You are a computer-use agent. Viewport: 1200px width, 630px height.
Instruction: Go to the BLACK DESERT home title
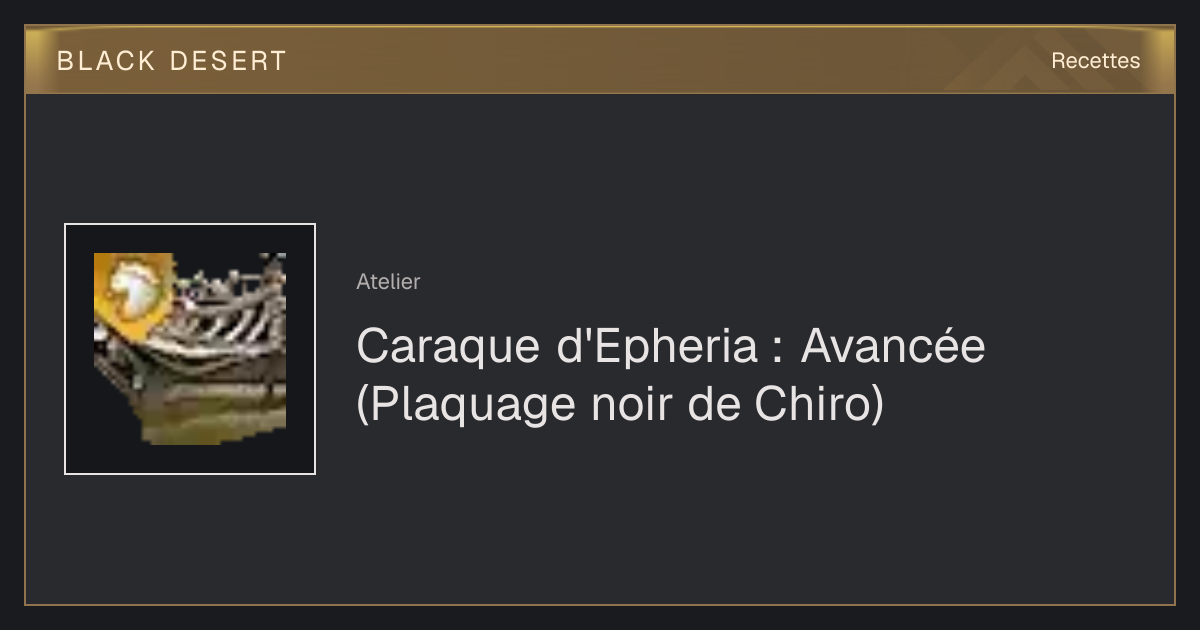(172, 61)
